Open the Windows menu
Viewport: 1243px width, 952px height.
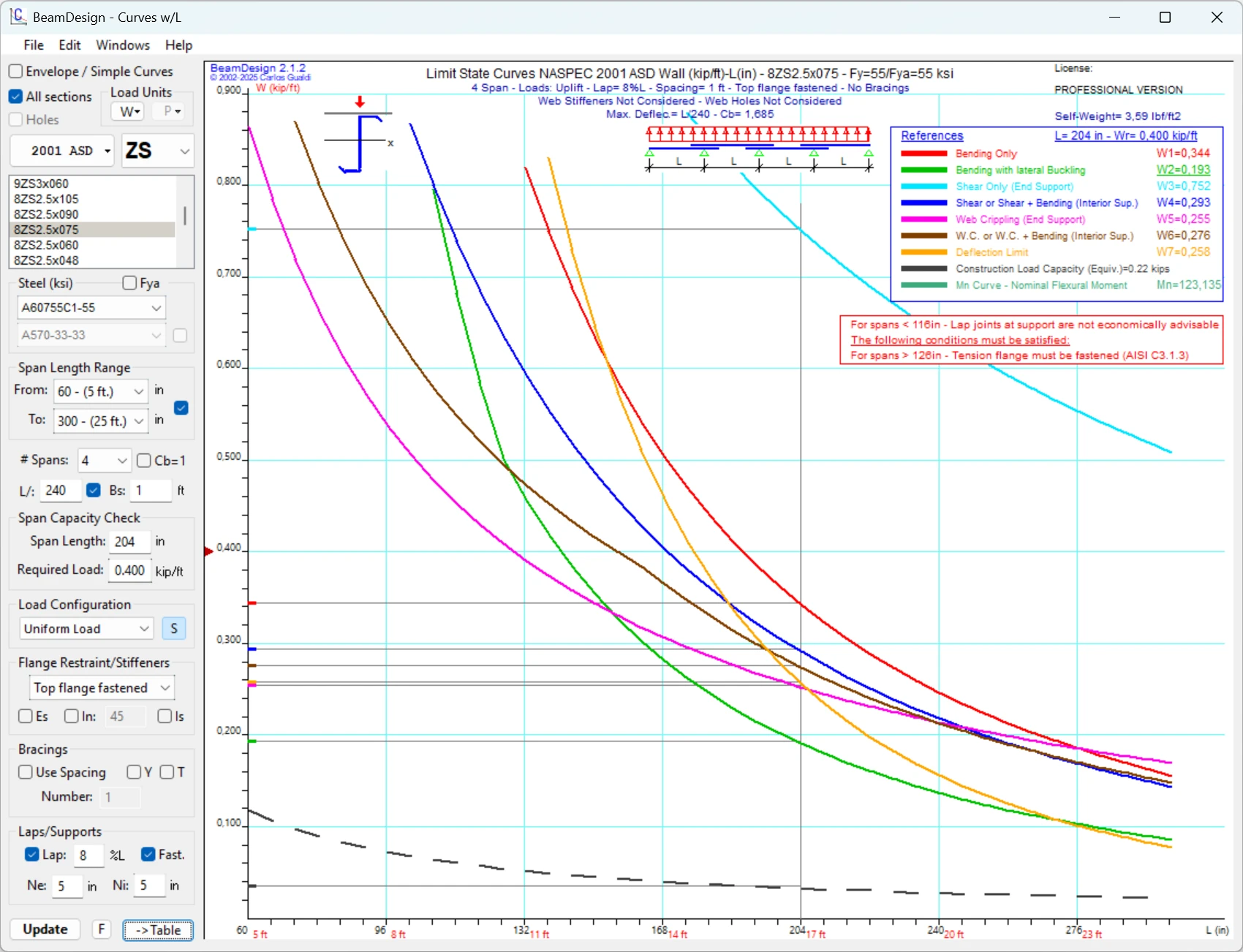(x=123, y=45)
